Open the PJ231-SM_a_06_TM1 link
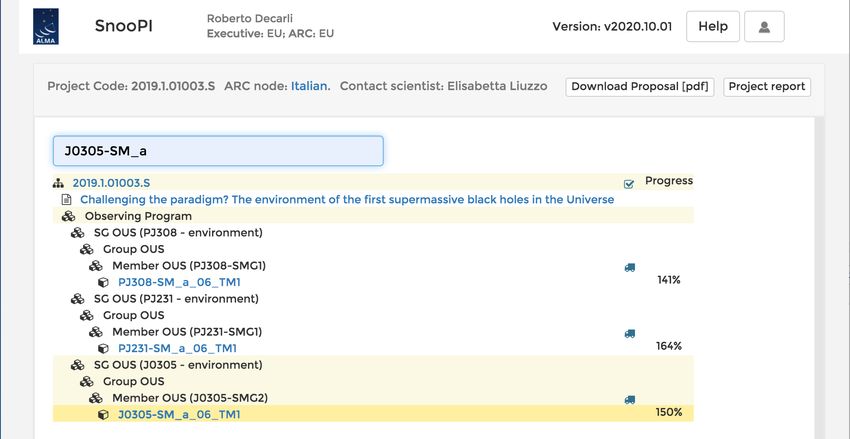This screenshot has height=439, width=850. pos(177,348)
